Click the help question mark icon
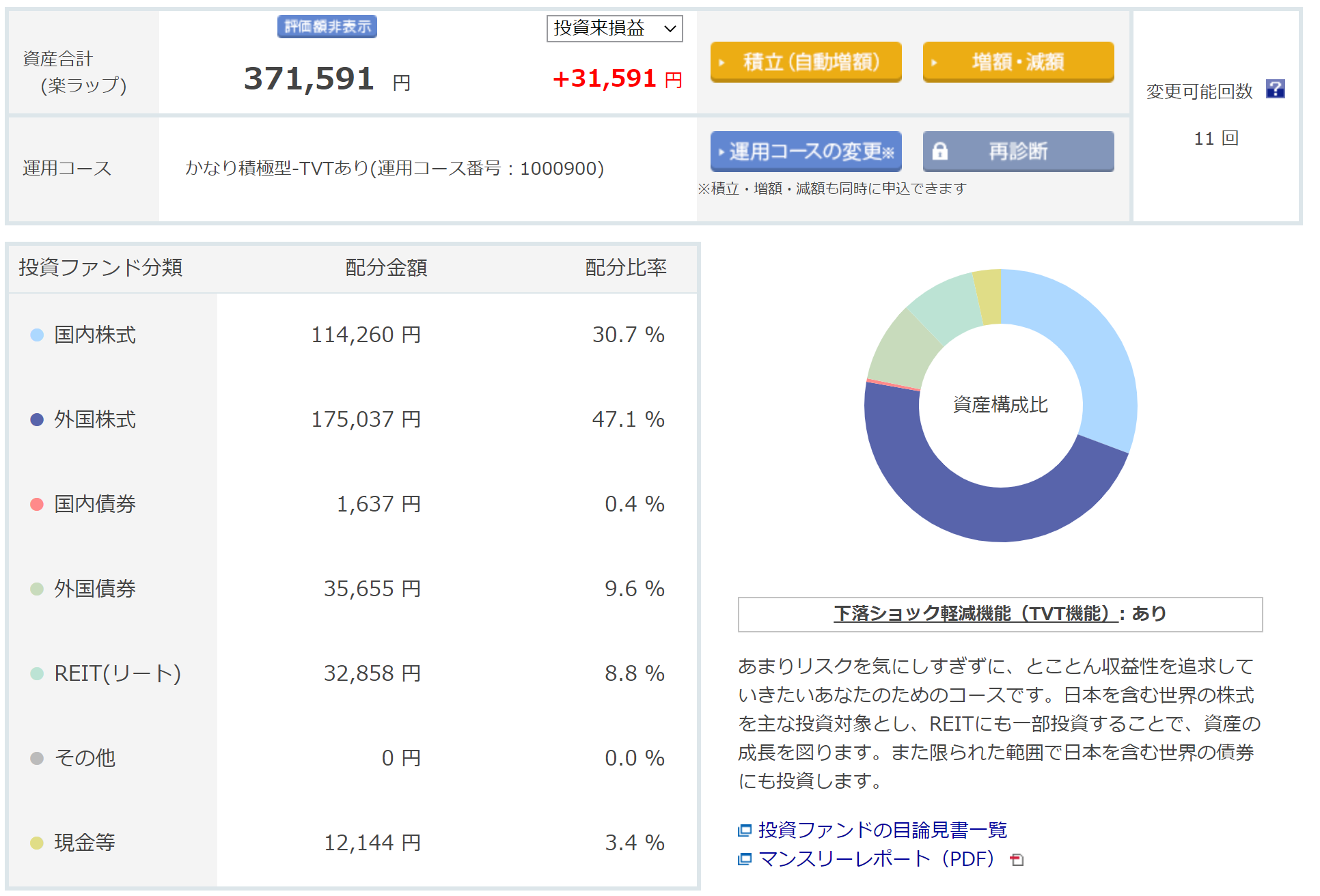1320x896 pixels. click(1275, 89)
